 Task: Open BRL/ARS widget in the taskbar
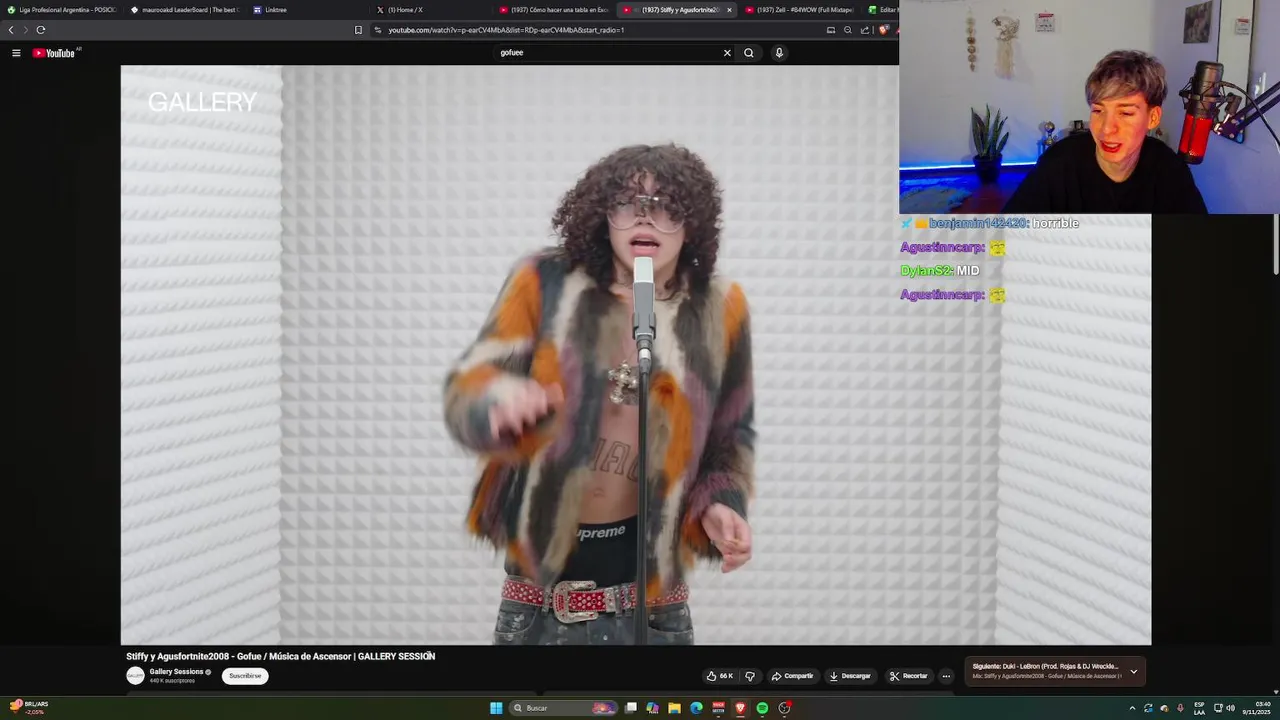tap(28, 708)
